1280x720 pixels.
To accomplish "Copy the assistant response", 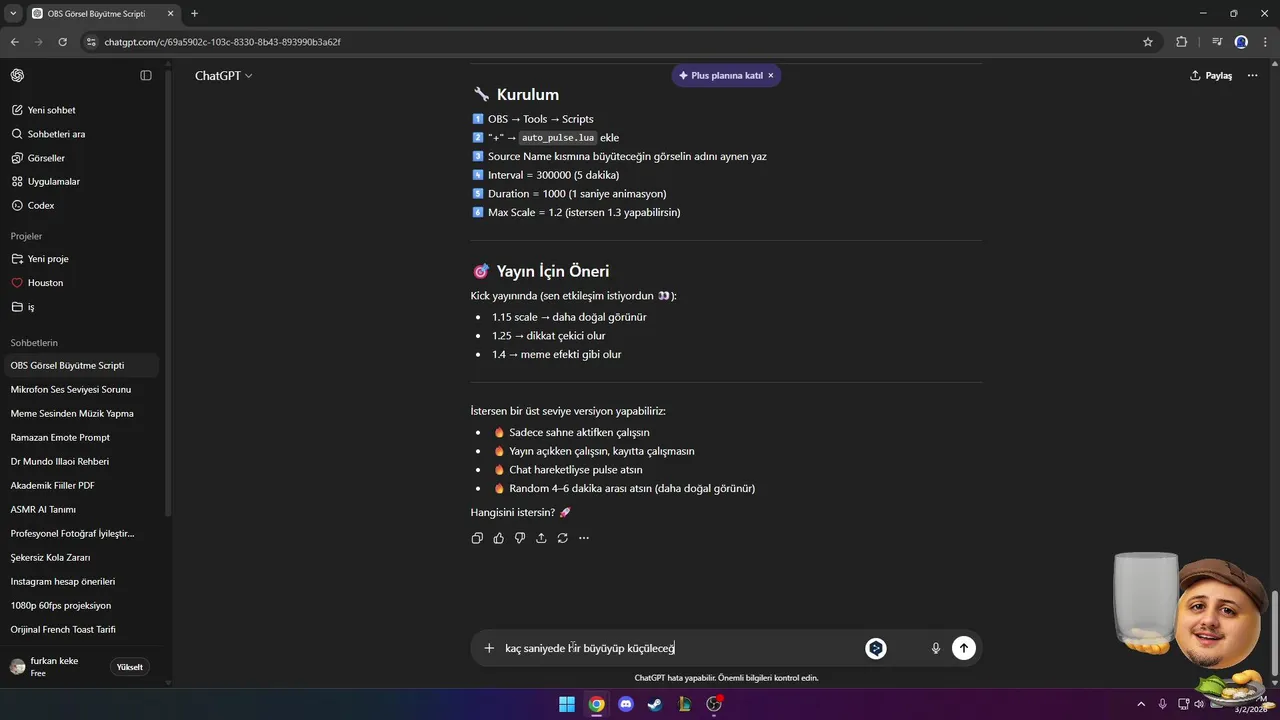I will [477, 538].
